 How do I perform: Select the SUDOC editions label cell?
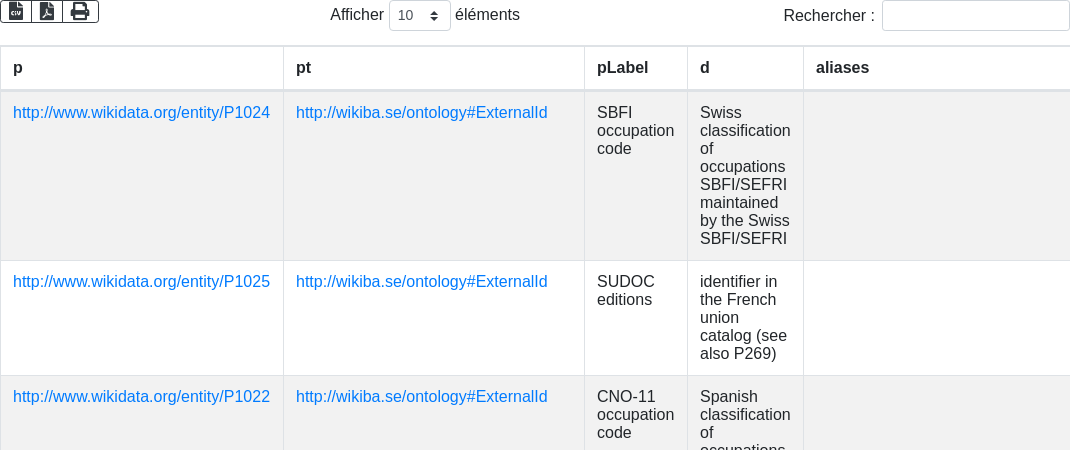coord(636,318)
